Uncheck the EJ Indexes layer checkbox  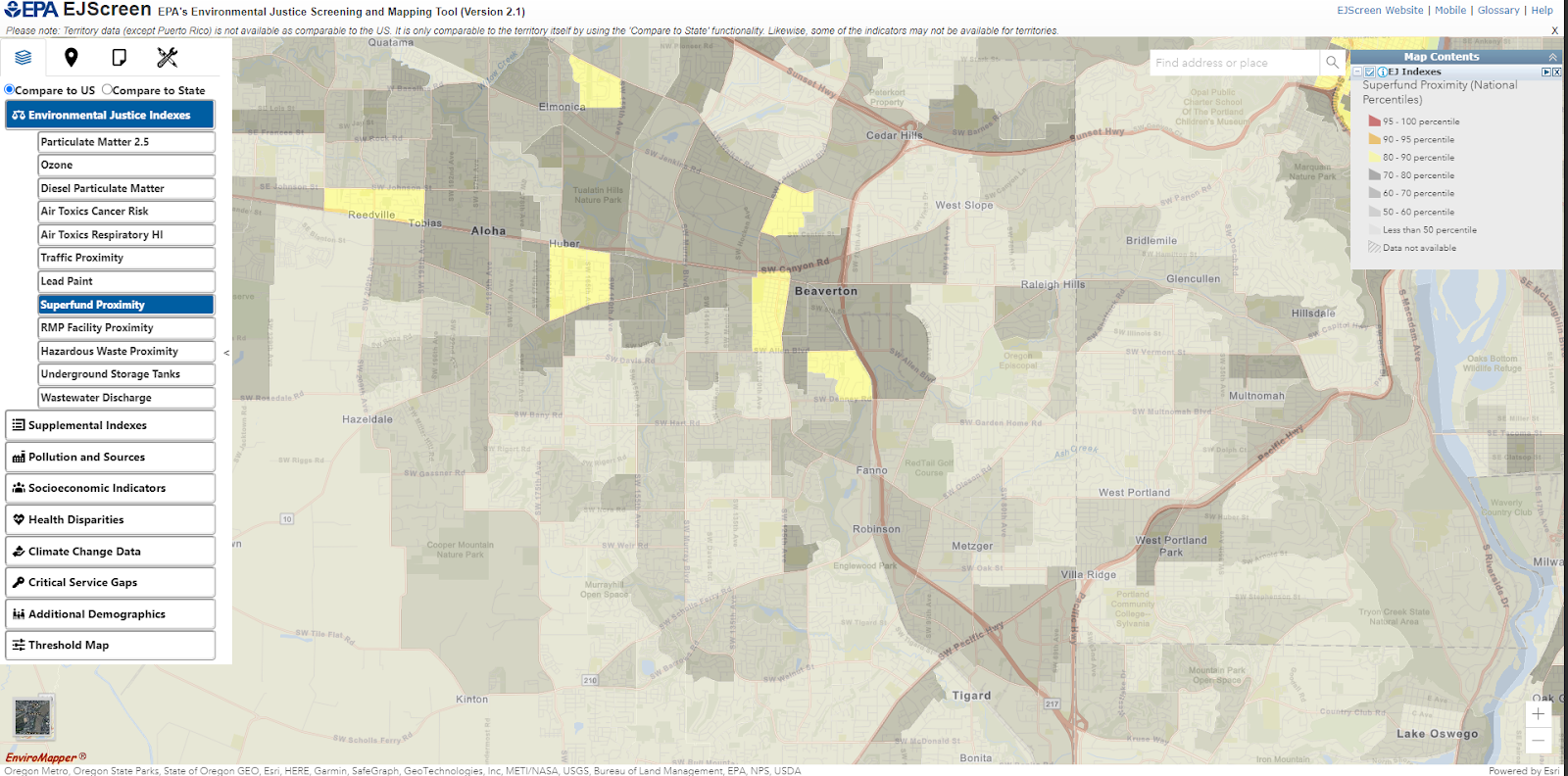[x=1370, y=72]
